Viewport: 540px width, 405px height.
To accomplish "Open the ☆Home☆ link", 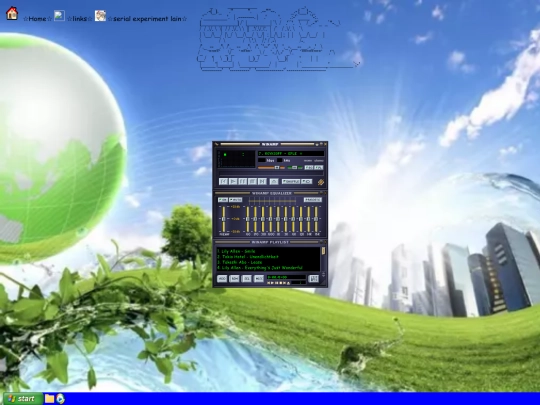I will point(37,19).
